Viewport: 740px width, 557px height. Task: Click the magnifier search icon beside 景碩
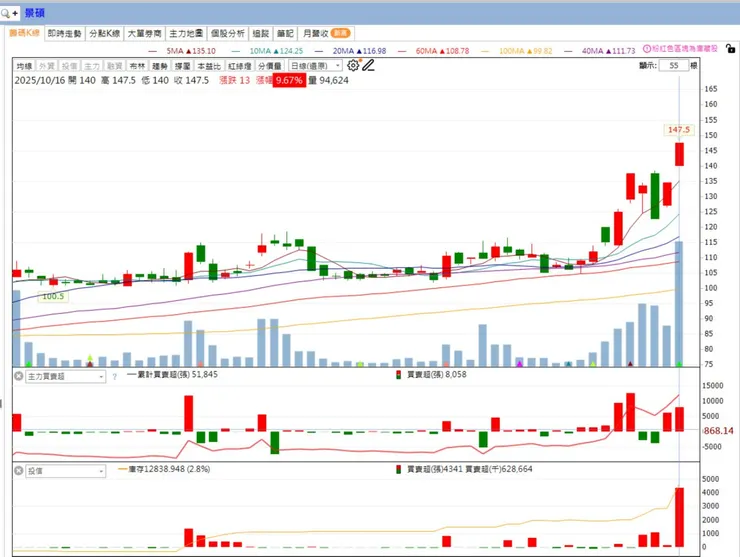click(5, 13)
